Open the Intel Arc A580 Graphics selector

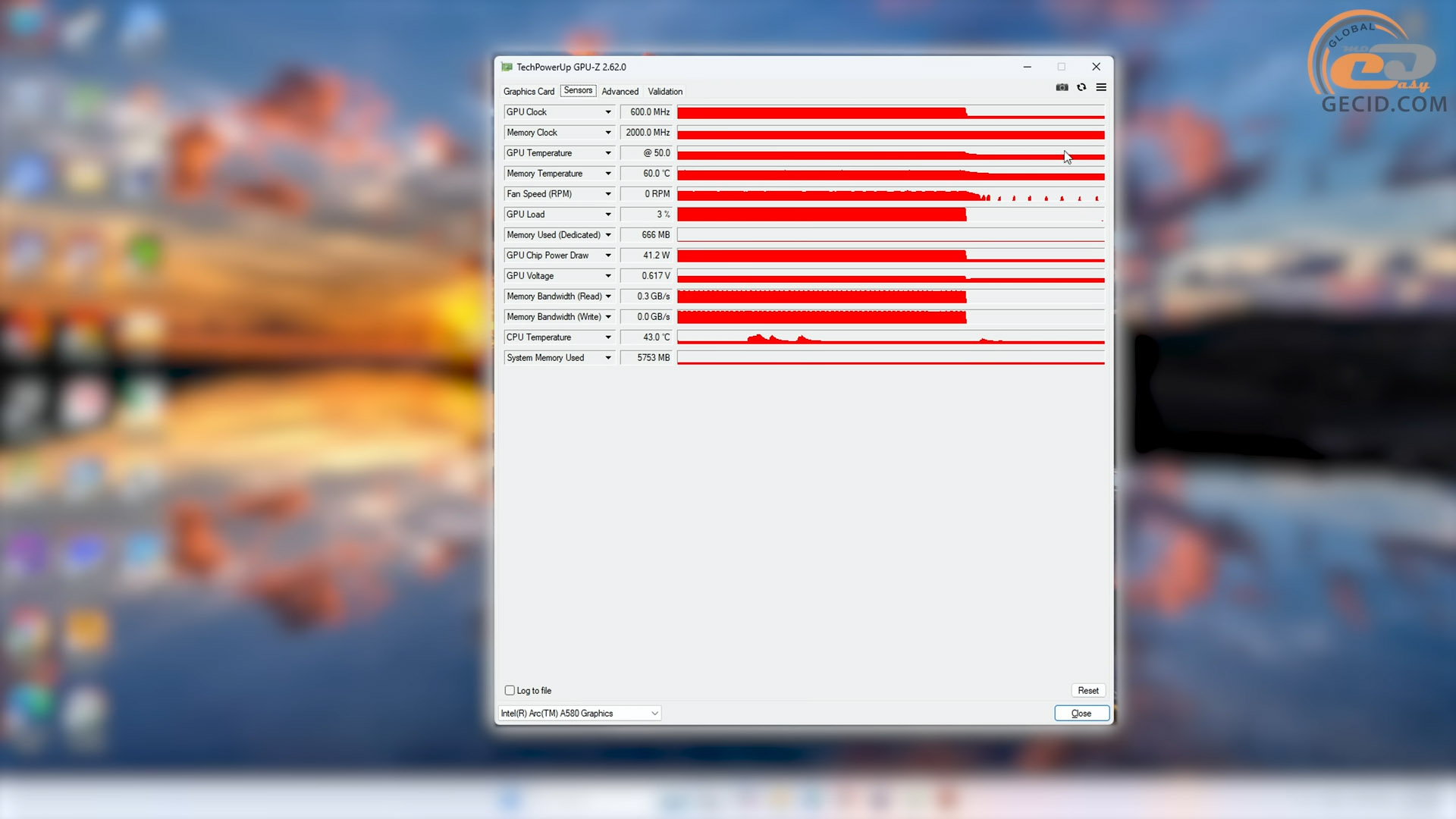pos(579,713)
